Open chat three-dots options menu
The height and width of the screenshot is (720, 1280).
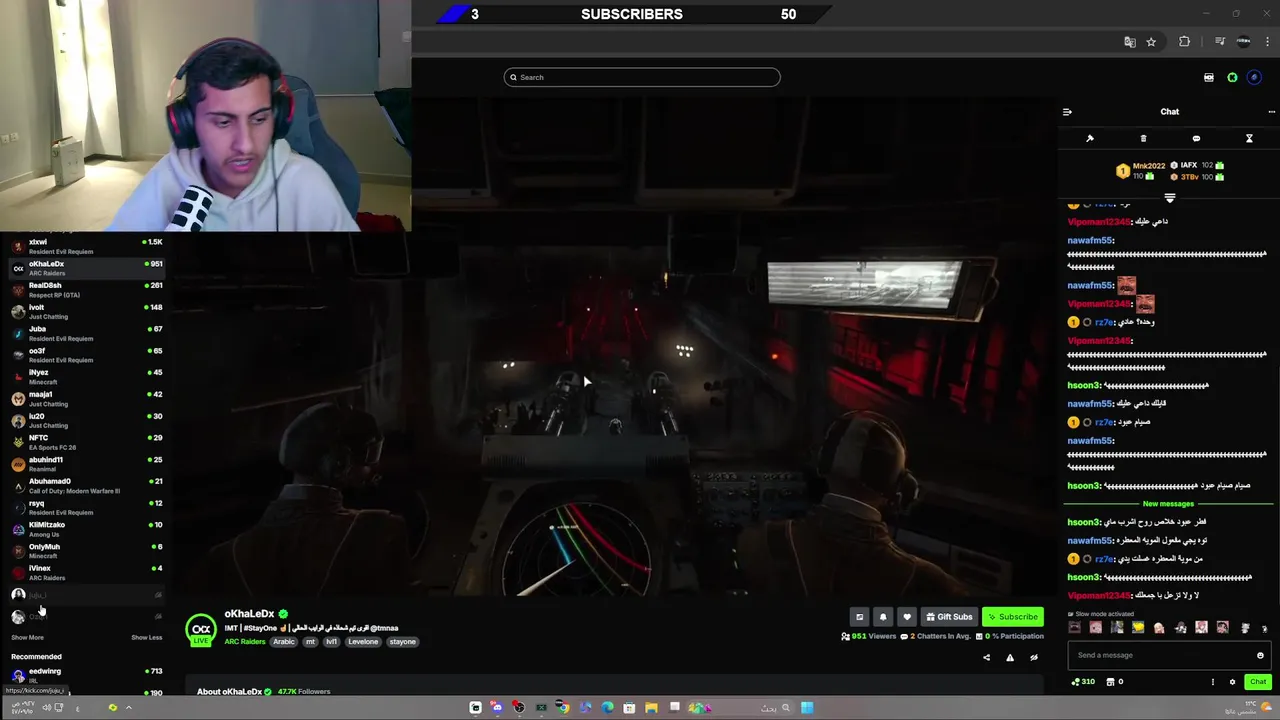point(1271,112)
